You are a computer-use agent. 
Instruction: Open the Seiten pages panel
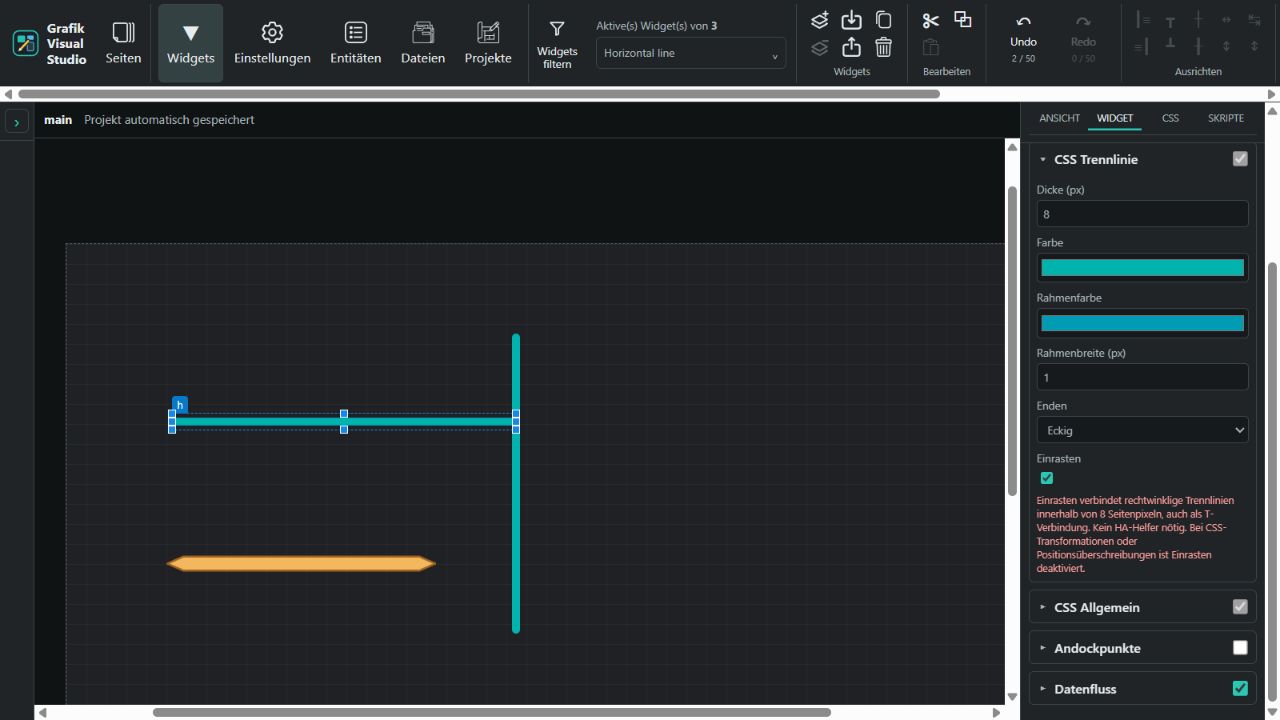[x=123, y=43]
